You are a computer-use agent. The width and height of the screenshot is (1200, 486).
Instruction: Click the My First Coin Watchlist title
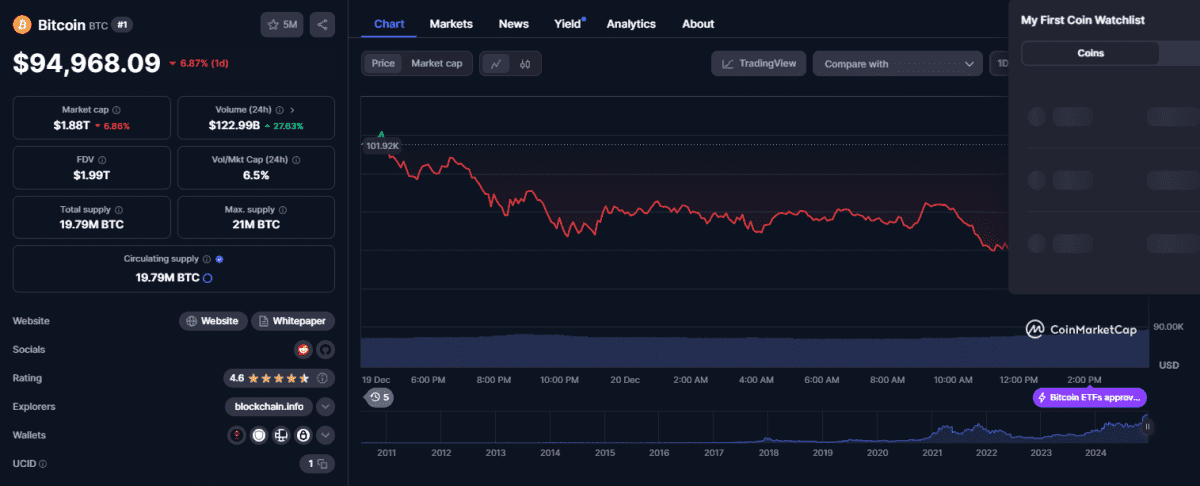click(x=1082, y=20)
